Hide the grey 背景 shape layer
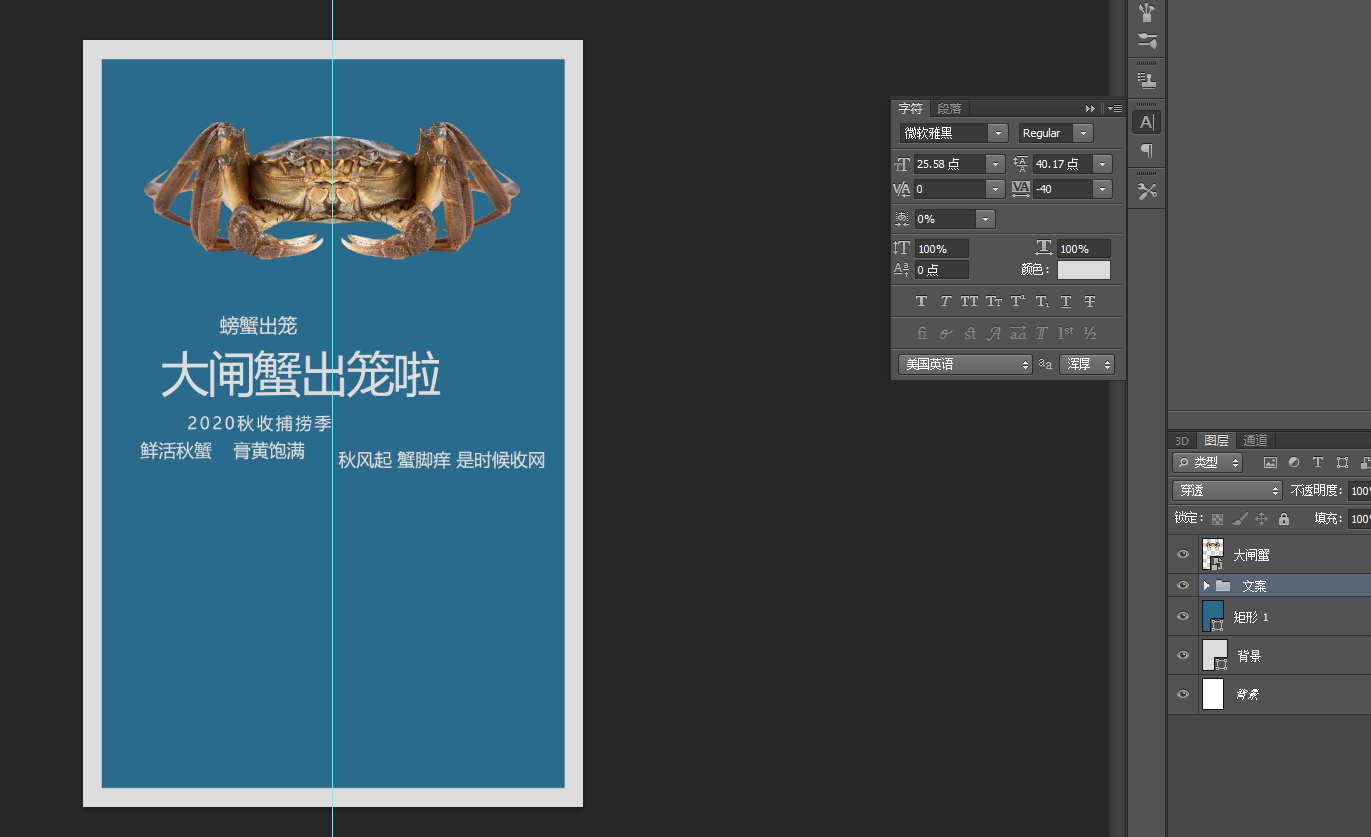The height and width of the screenshot is (837, 1371). point(1183,656)
